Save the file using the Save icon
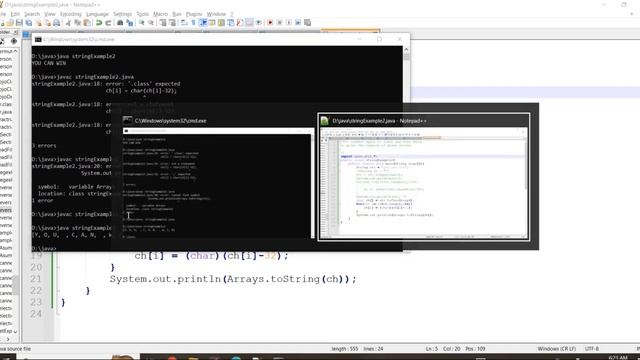 click(19, 23)
